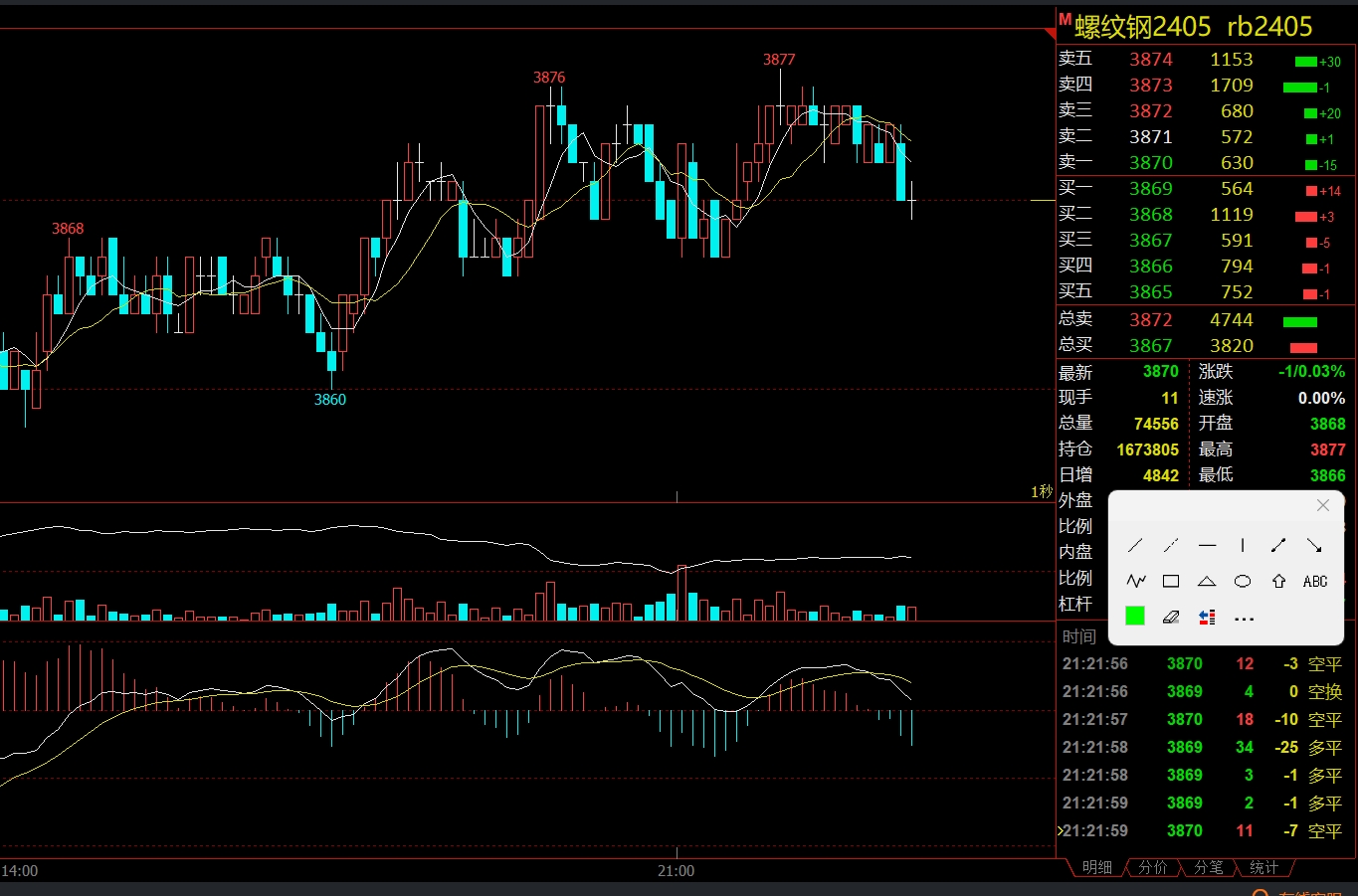Pick the up-arrow marker tool
This screenshot has width=1358, height=896.
coord(1278,581)
